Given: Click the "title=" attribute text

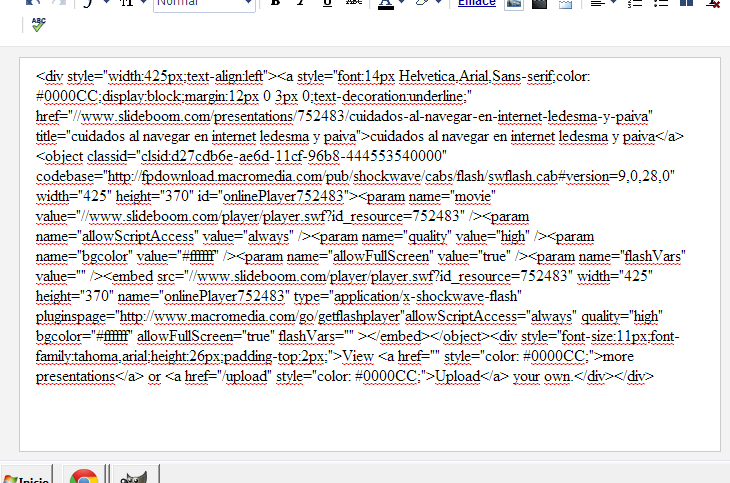Looking at the screenshot, I should (51, 136).
